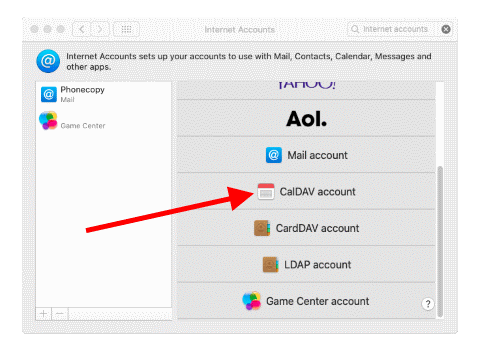Screen dimensions: 480x361
Task: Click the CalDAV calendar icon
Action: (x=266, y=192)
